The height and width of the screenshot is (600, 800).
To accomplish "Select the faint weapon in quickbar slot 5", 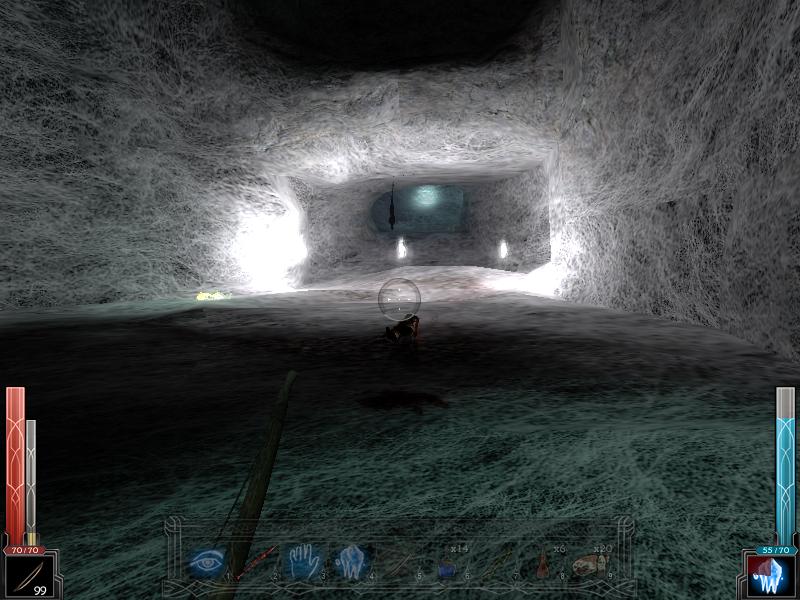I will point(399,564).
